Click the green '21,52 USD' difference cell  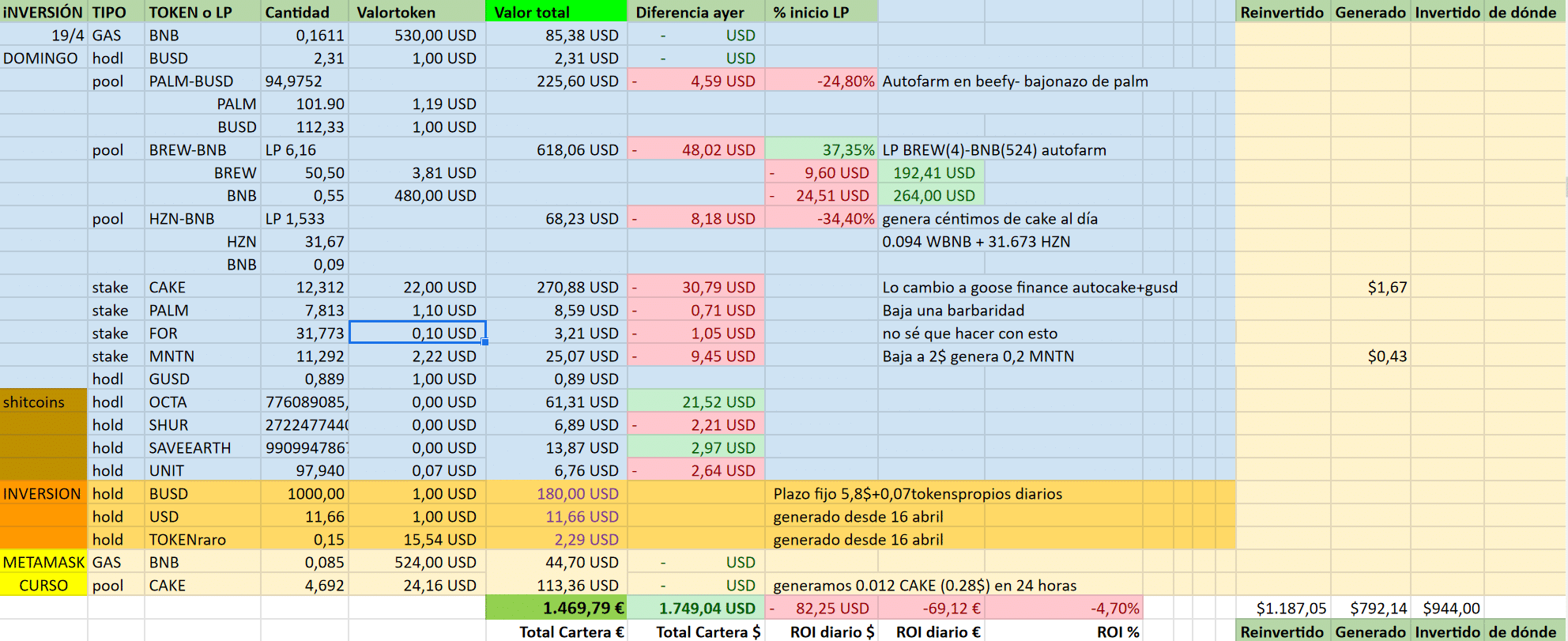[695, 402]
